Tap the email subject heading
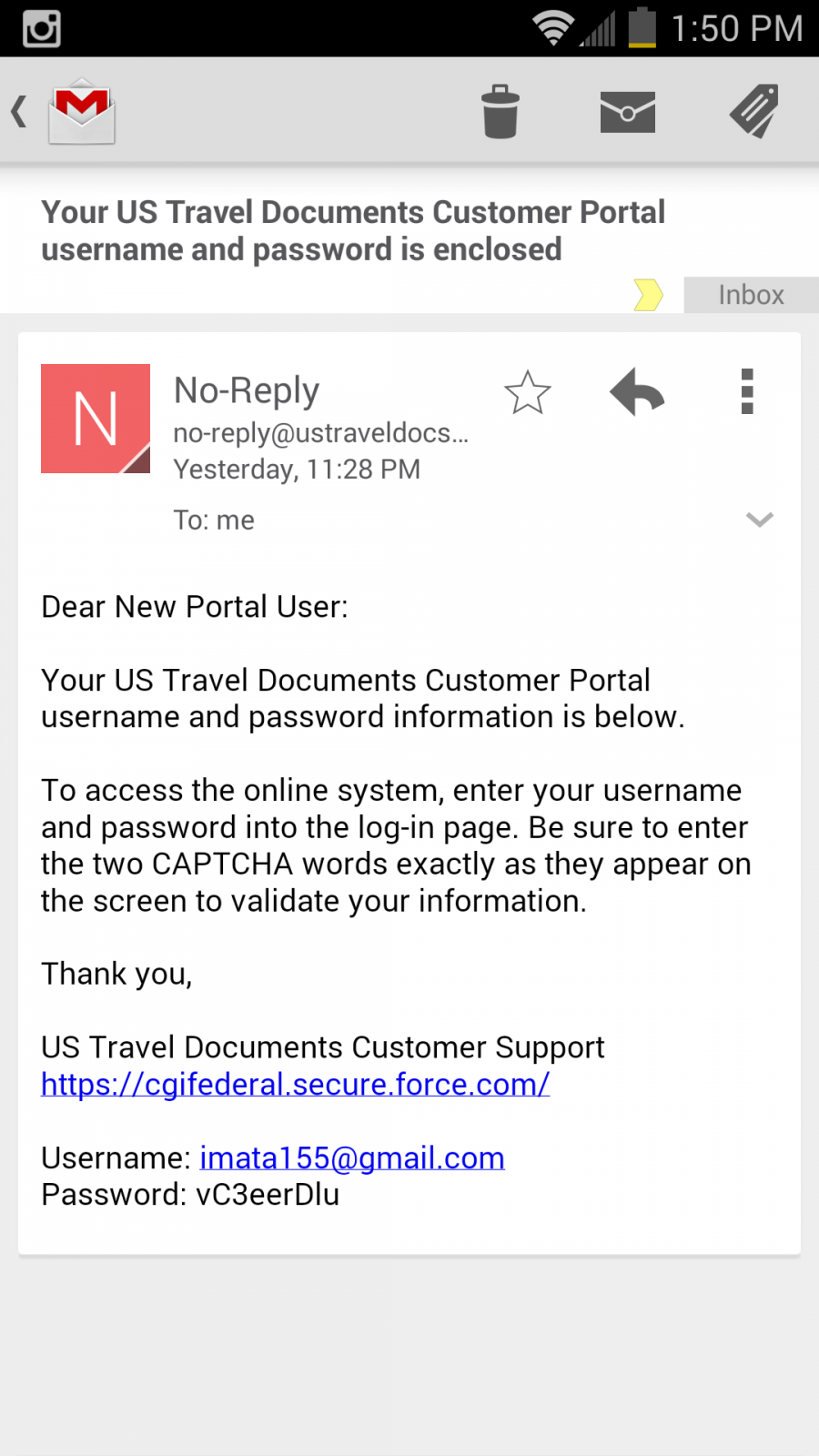819x1456 pixels. (353, 231)
